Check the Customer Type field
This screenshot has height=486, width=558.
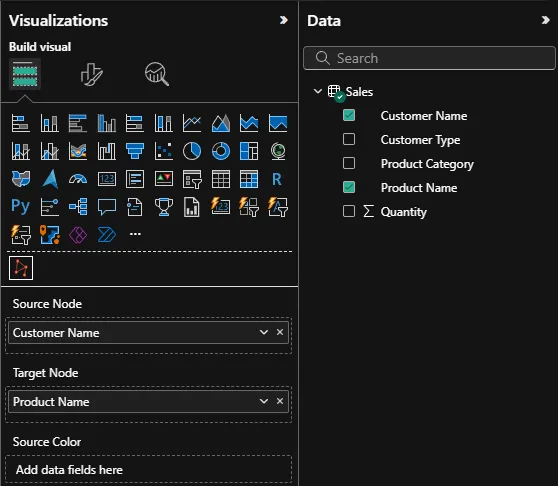pyautogui.click(x=349, y=139)
